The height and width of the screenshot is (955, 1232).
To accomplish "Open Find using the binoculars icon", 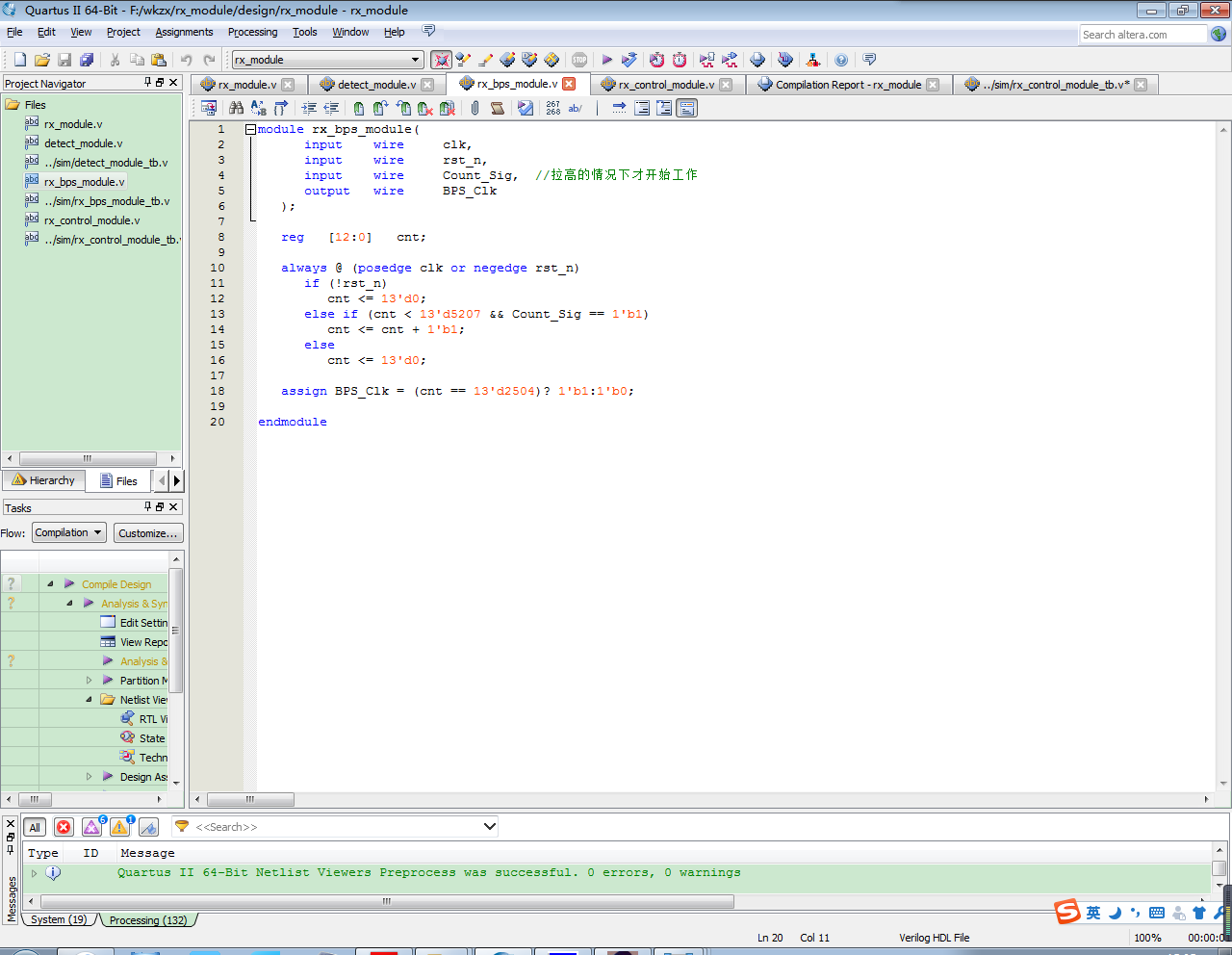I will point(237,107).
